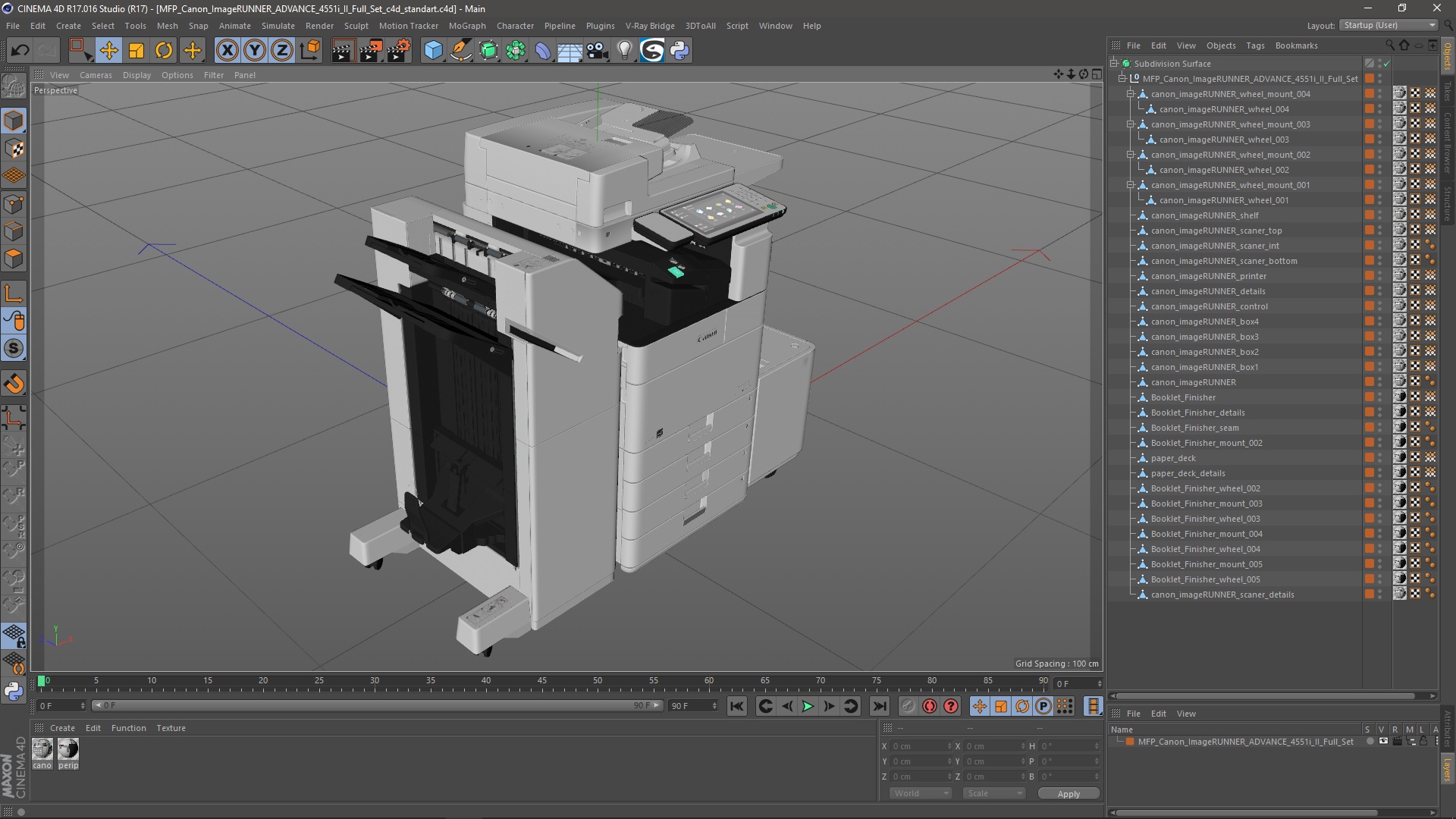1456x819 pixels.
Task: Collapse canon_imageRUNNER_wheel_mount_003 node
Action: click(1131, 124)
